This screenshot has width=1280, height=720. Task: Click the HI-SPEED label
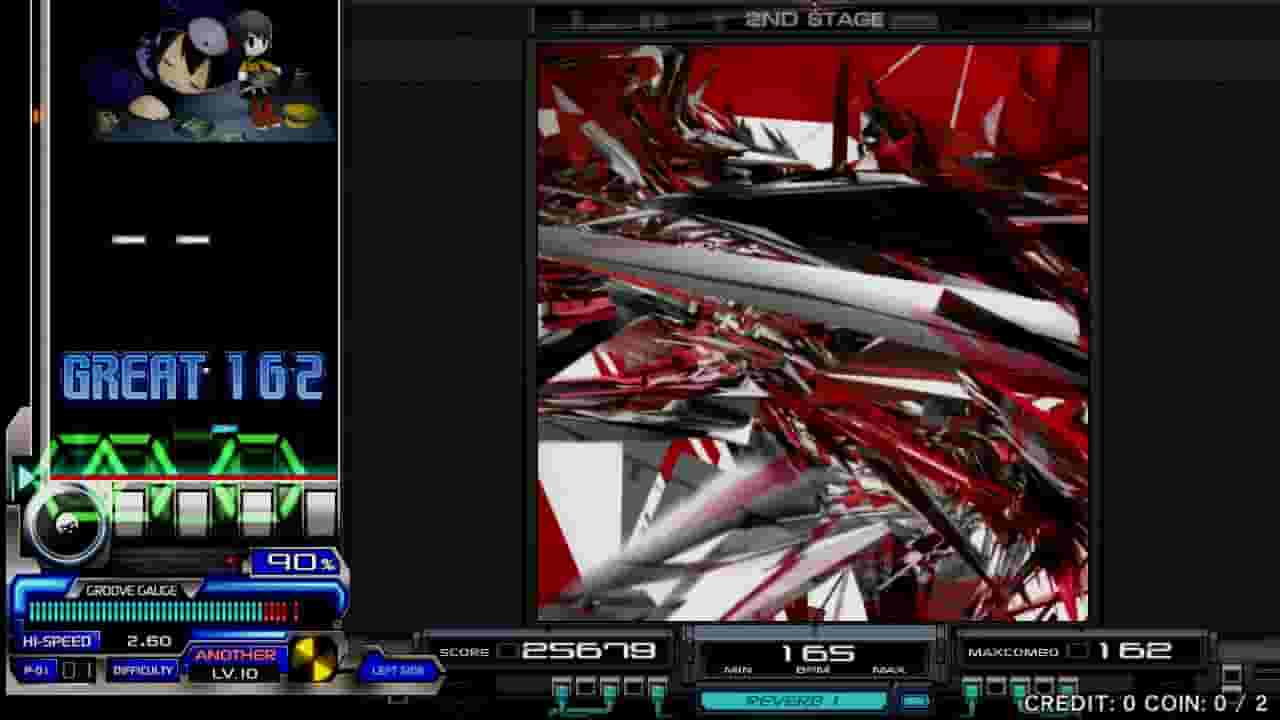[57, 641]
